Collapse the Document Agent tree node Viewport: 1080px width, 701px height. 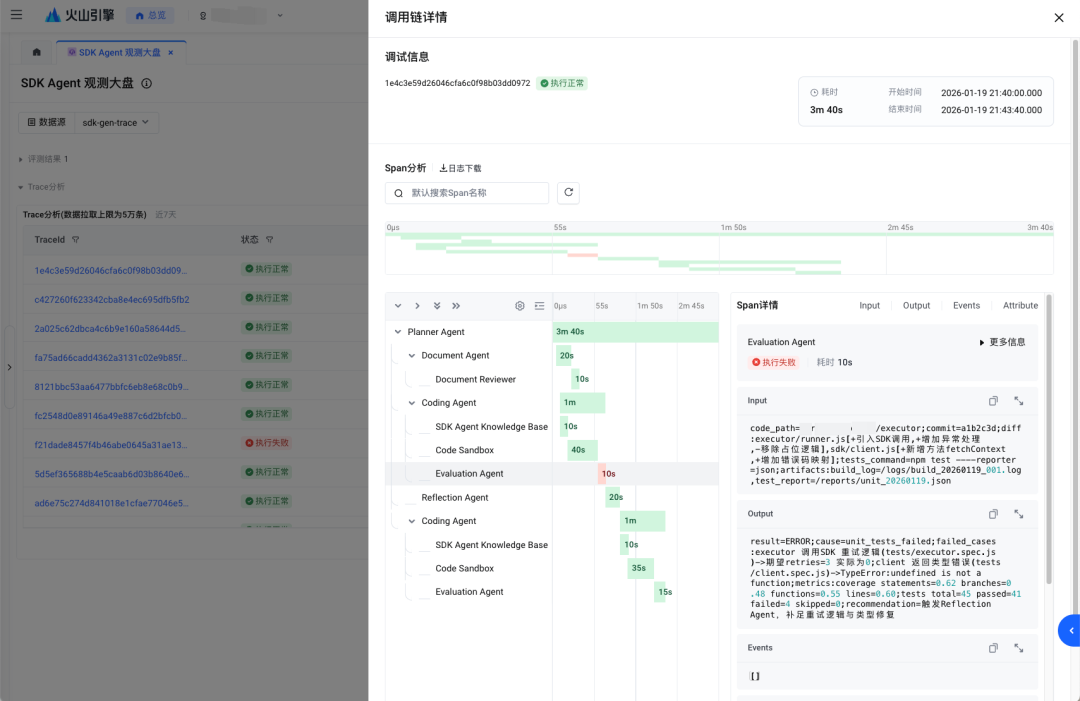[x=412, y=356]
